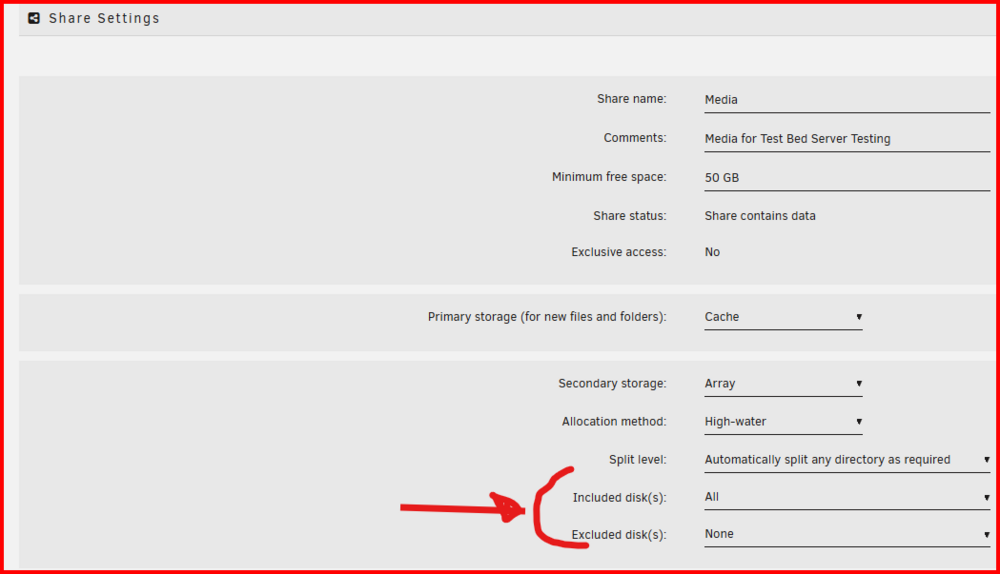Select the Exclusive access 'No' value
Viewport: 1000px width, 574px height.
coord(712,252)
